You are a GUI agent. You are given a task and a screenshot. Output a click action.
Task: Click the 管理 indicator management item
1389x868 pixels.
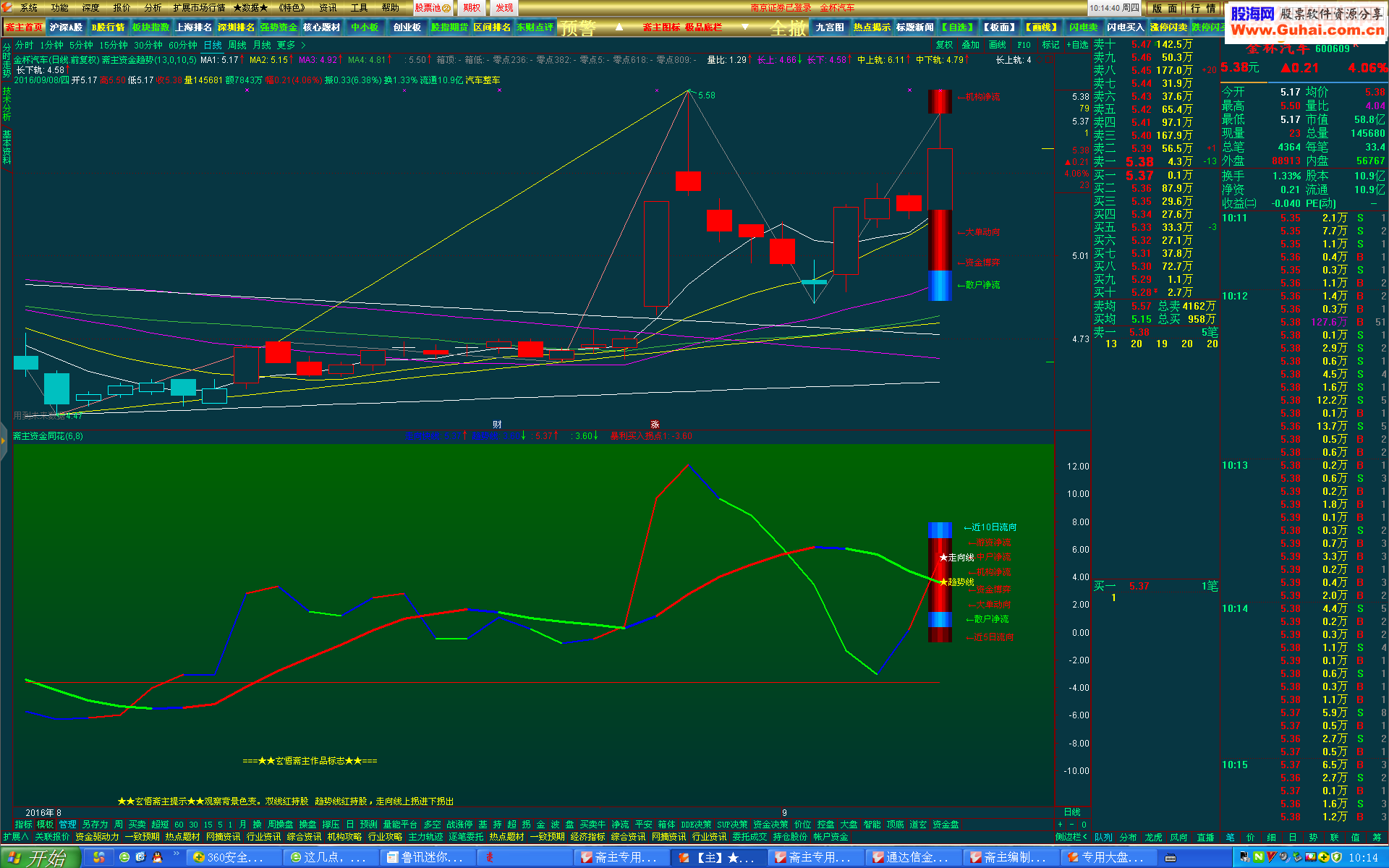tap(67, 825)
